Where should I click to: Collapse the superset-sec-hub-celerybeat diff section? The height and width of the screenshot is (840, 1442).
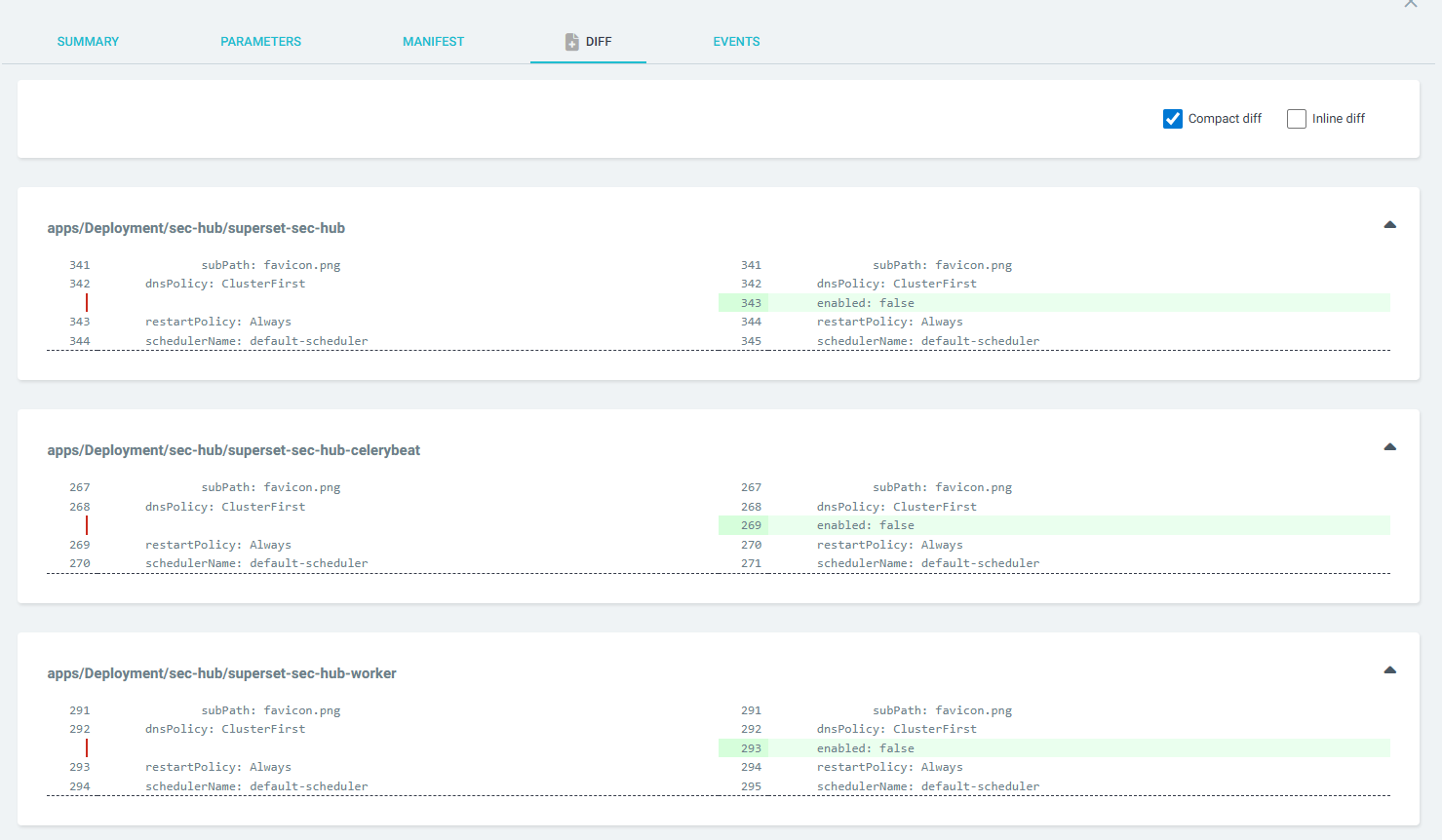coord(1390,447)
